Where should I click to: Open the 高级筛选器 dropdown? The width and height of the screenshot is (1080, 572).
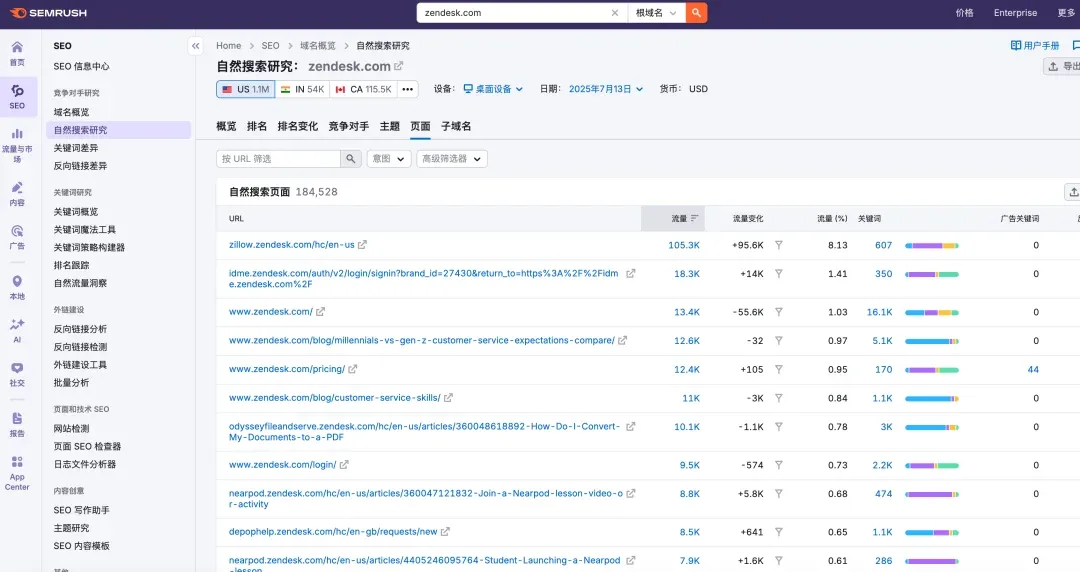click(x=451, y=159)
